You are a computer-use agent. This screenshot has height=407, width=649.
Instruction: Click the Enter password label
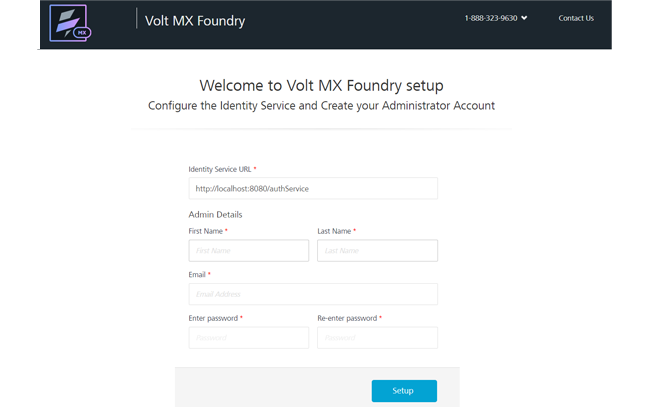[214, 318]
